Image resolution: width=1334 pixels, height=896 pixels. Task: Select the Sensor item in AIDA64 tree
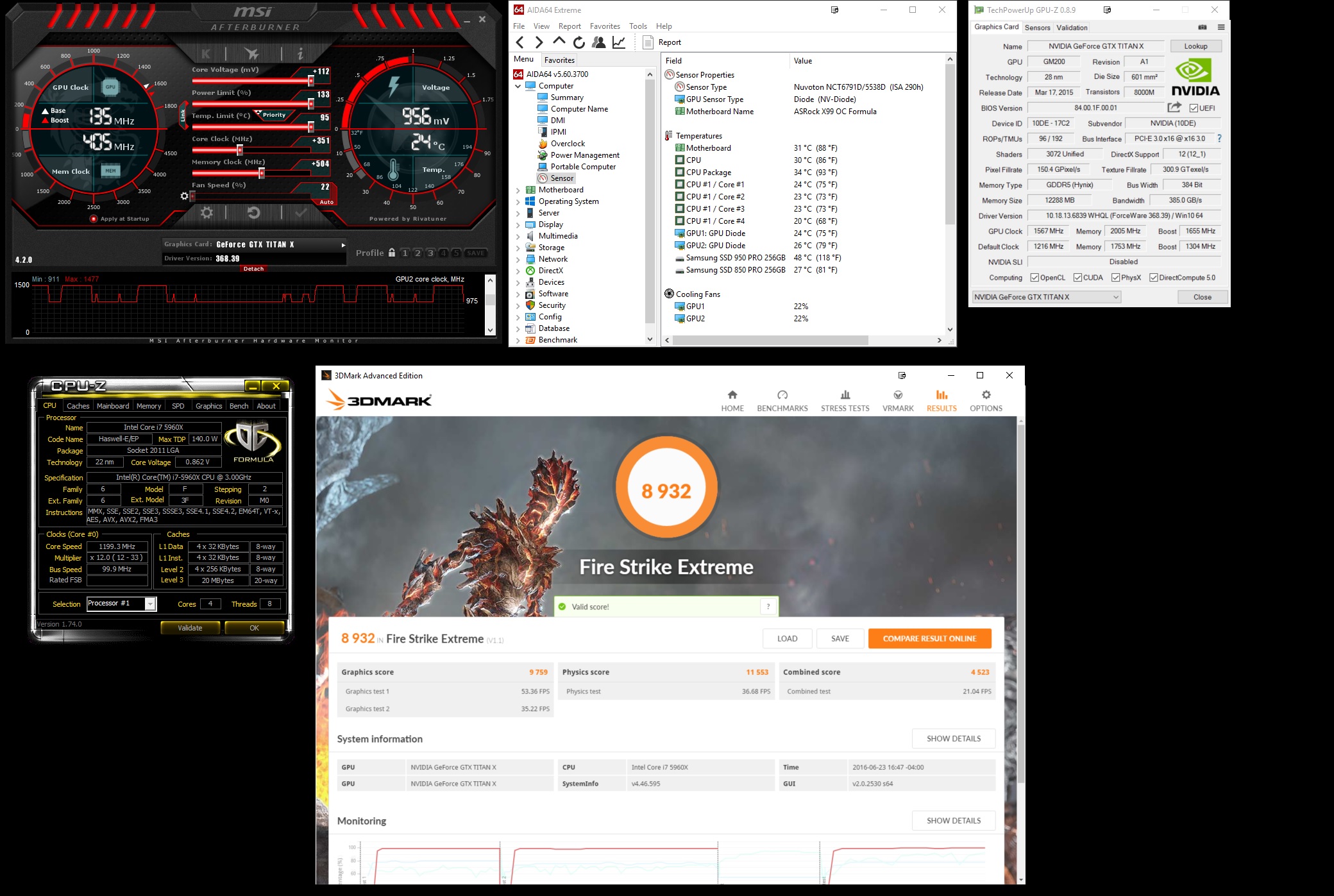tap(555, 178)
